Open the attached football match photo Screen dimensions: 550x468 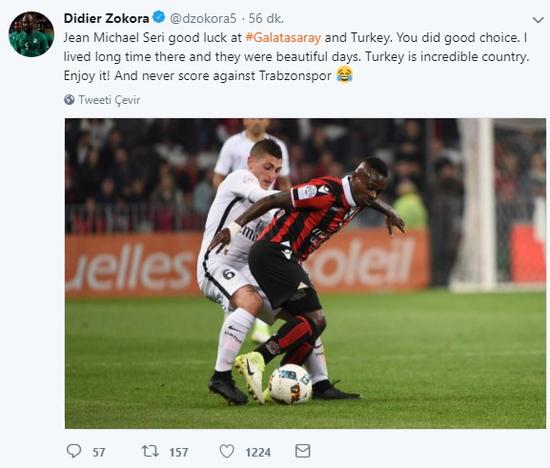(305, 273)
